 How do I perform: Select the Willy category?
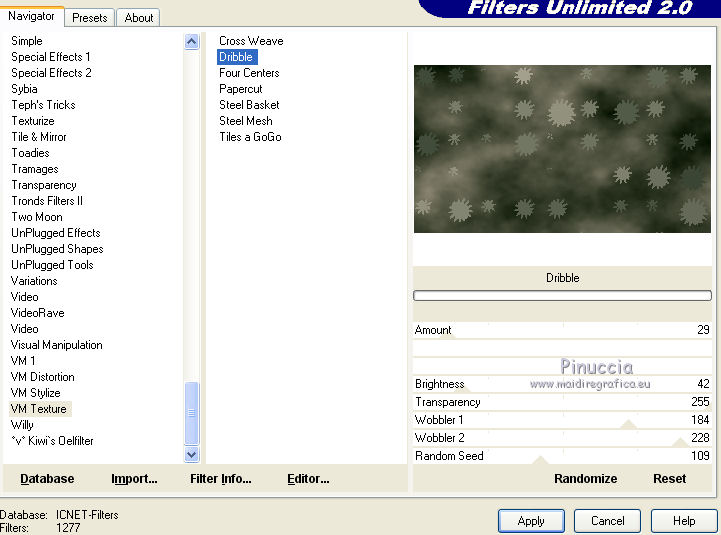[22, 425]
